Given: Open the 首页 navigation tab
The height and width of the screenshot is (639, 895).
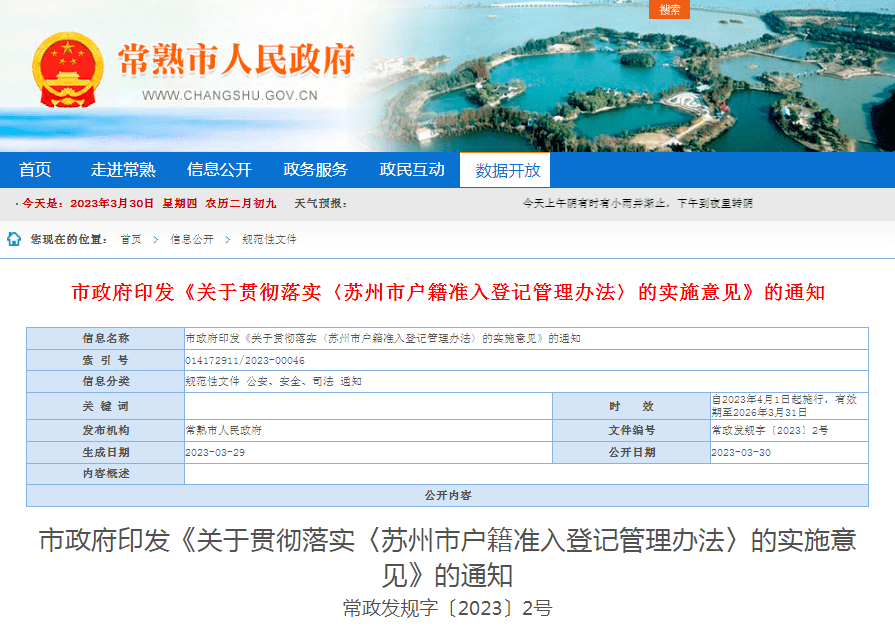Looking at the screenshot, I should pyautogui.click(x=37, y=169).
